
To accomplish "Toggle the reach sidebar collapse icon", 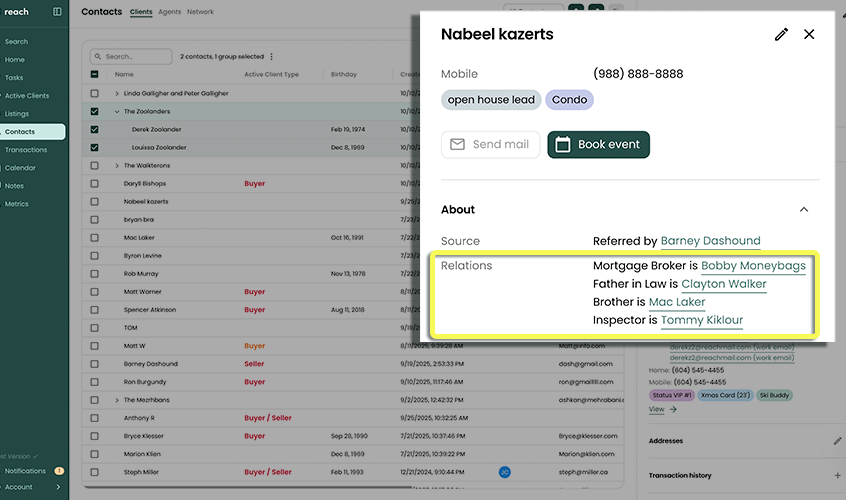I will (57, 12).
